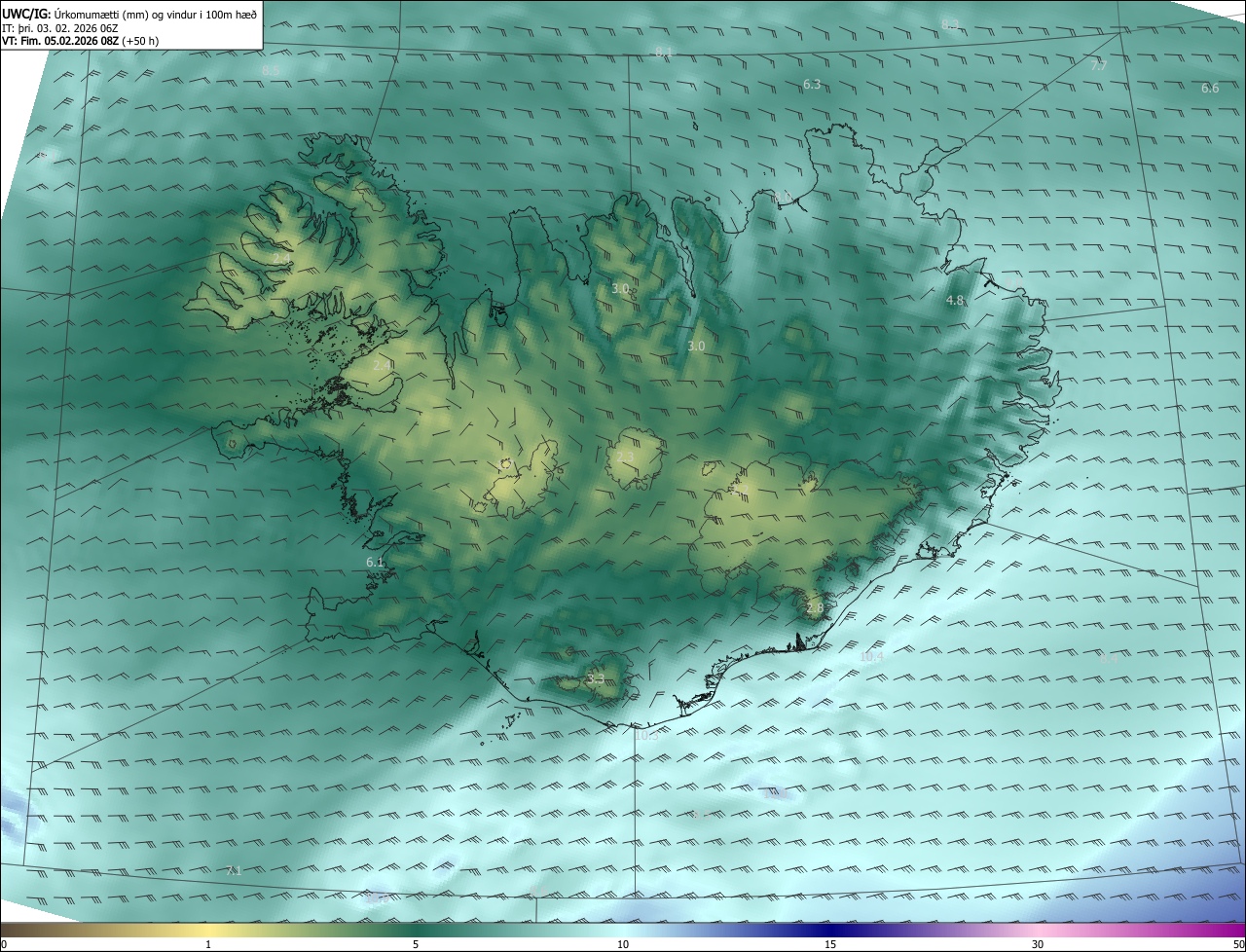
Task: Click the 7.7 value label on map
Action: [1098, 65]
